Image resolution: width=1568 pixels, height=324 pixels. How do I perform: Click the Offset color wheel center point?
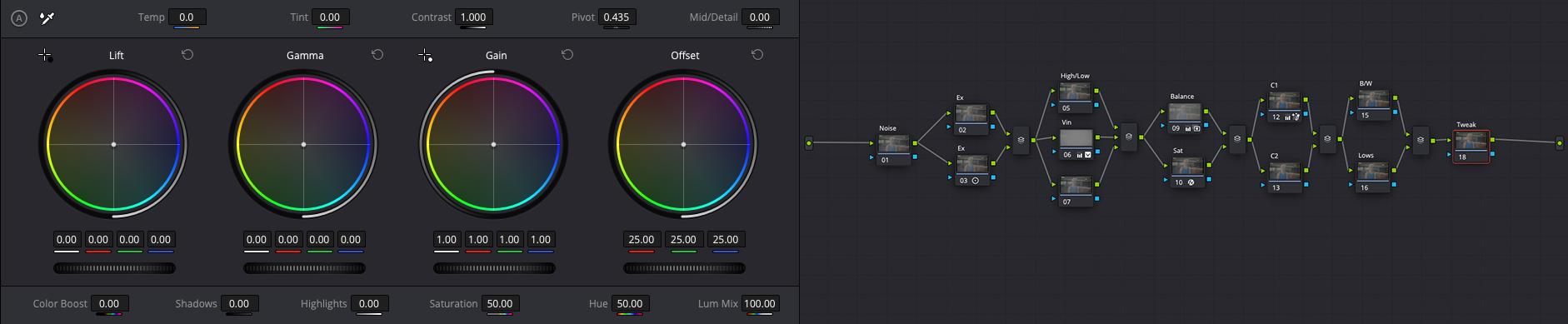(x=684, y=145)
